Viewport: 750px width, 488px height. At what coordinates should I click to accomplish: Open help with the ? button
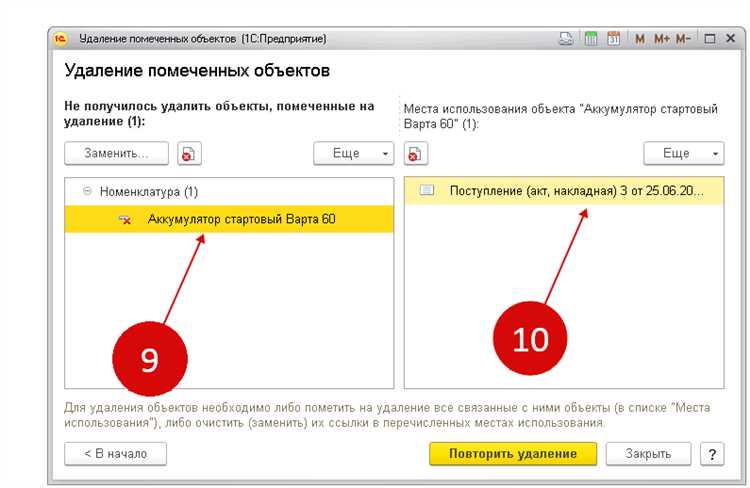(712, 454)
